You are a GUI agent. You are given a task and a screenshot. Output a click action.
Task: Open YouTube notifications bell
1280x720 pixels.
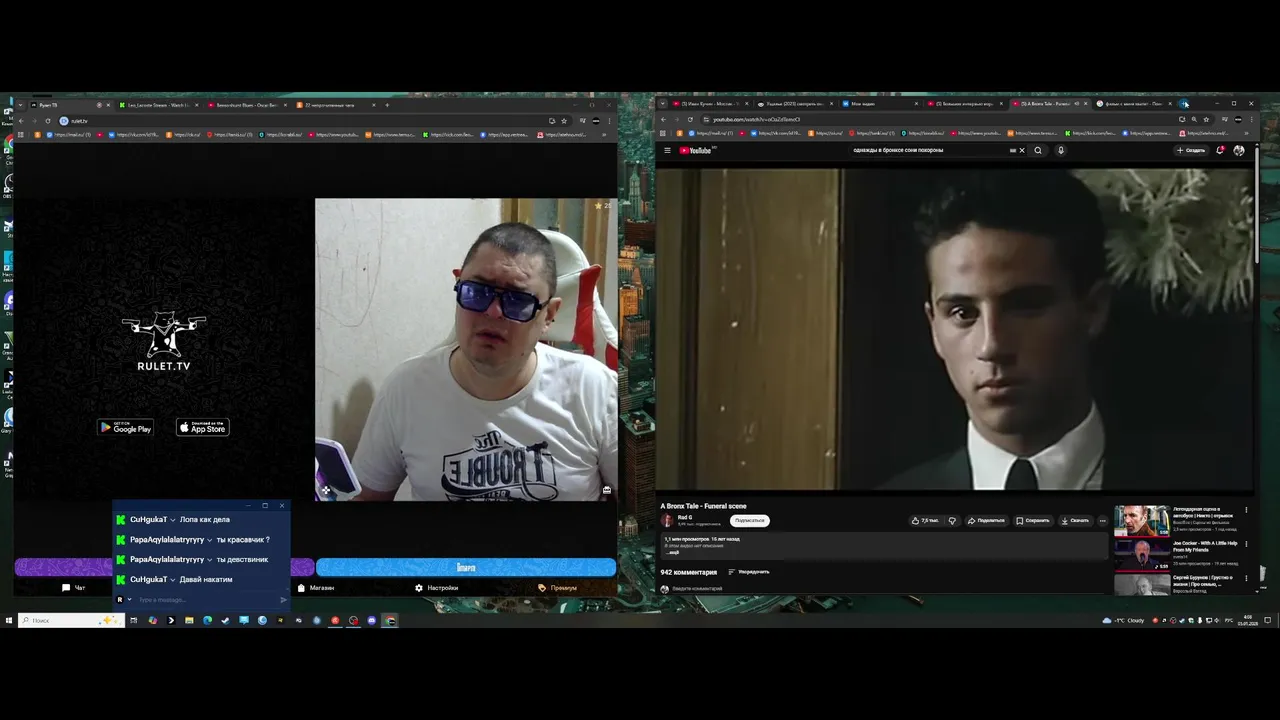click(1220, 150)
